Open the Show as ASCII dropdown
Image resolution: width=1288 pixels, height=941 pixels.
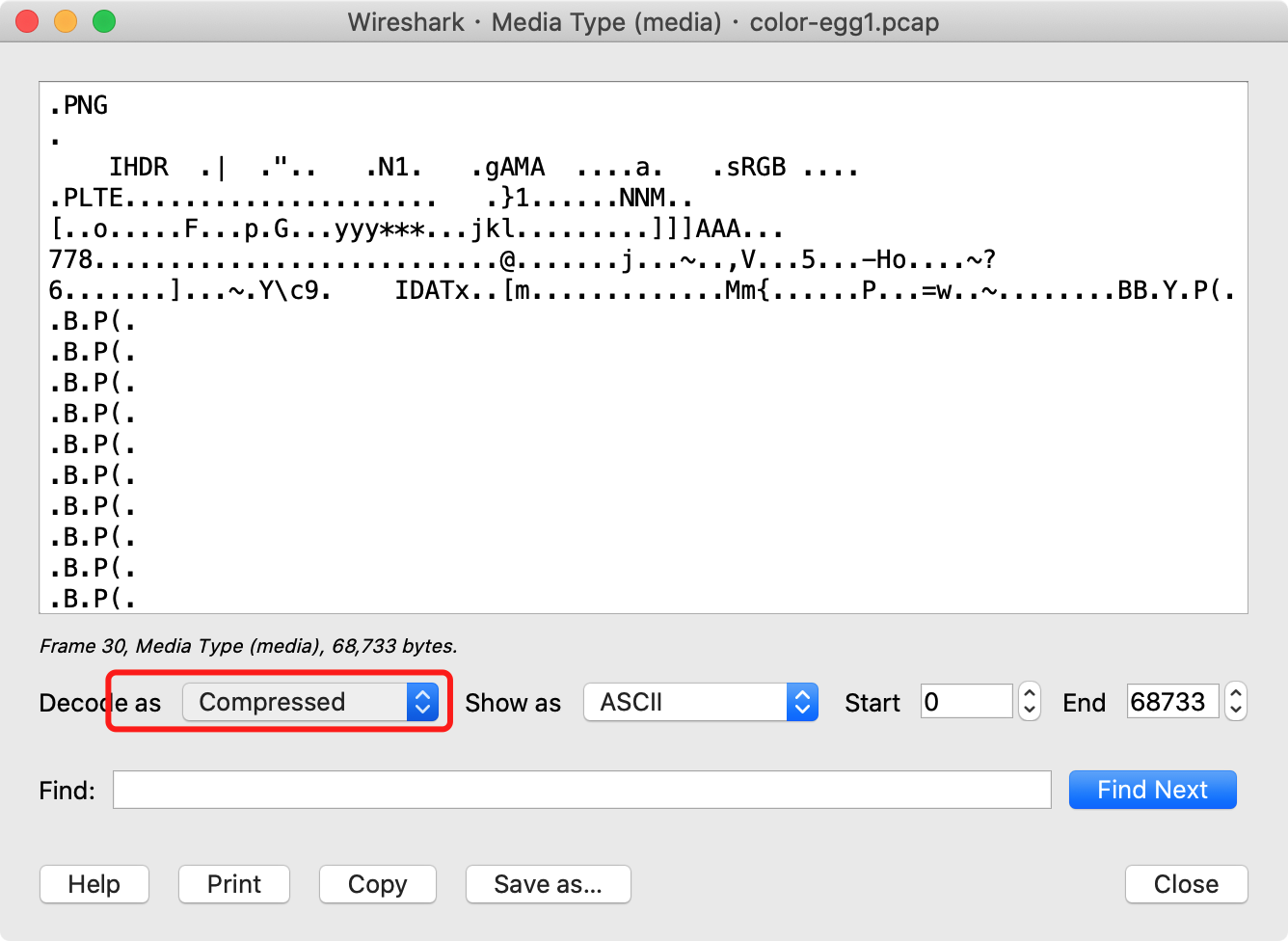coord(700,702)
